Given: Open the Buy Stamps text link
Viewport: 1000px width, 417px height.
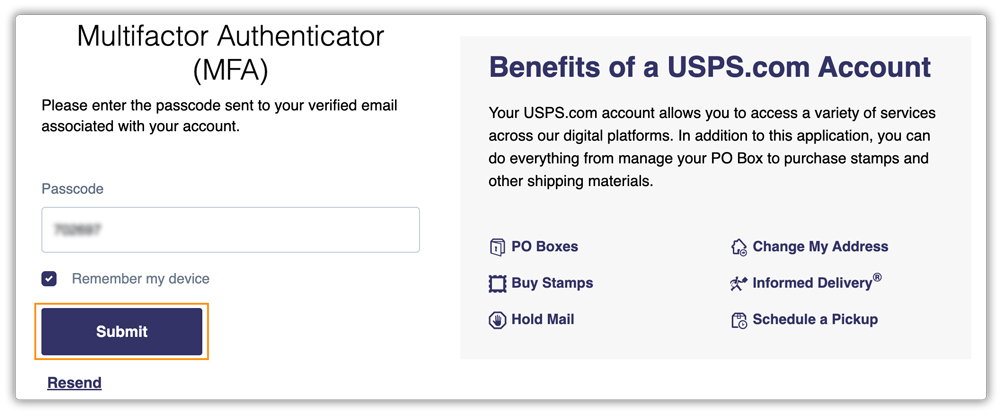Looking at the screenshot, I should [x=552, y=284].
